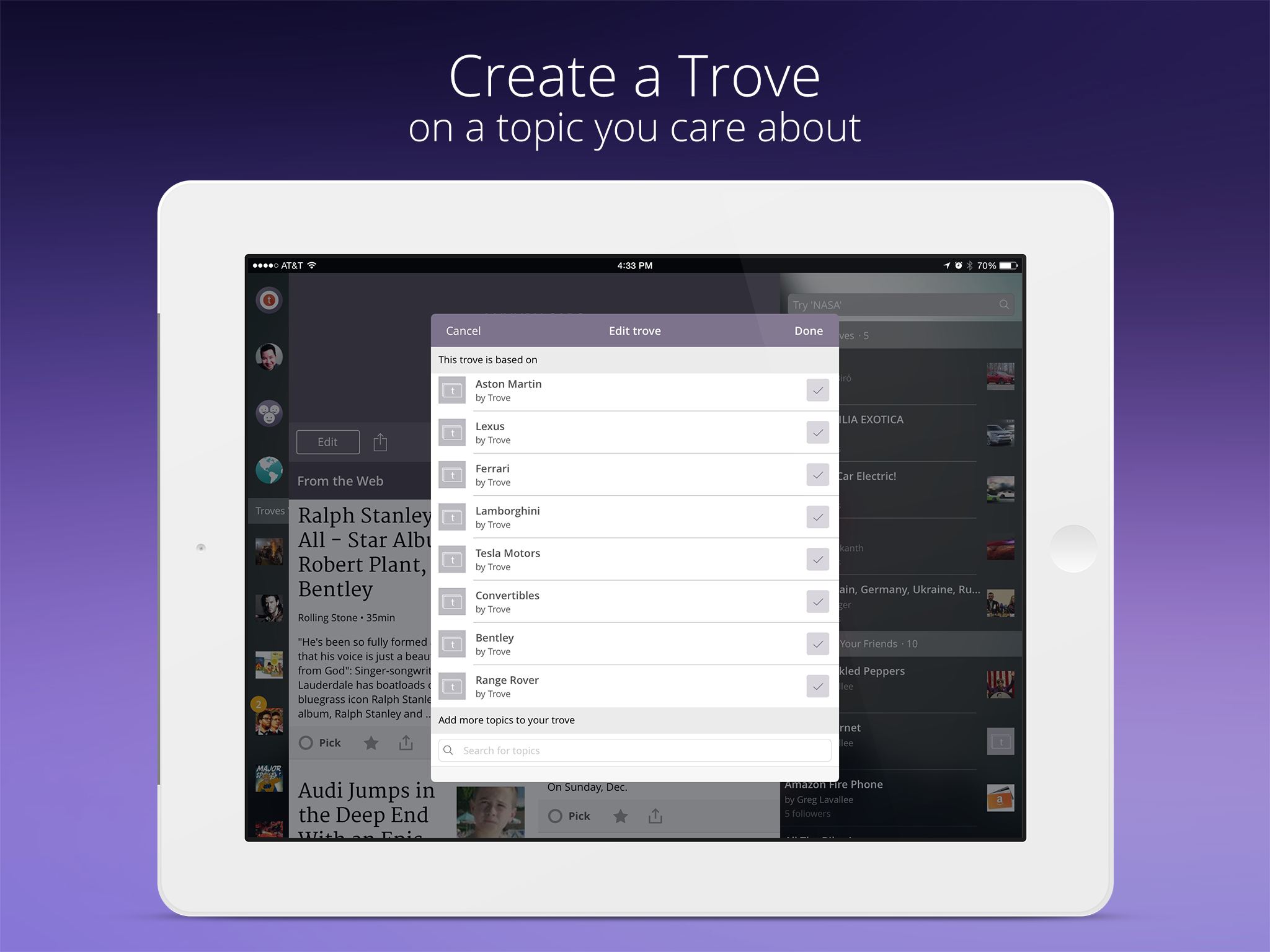Viewport: 1270px width, 952px height.
Task: Tap the Ferrari topic icon
Action: (x=452, y=475)
